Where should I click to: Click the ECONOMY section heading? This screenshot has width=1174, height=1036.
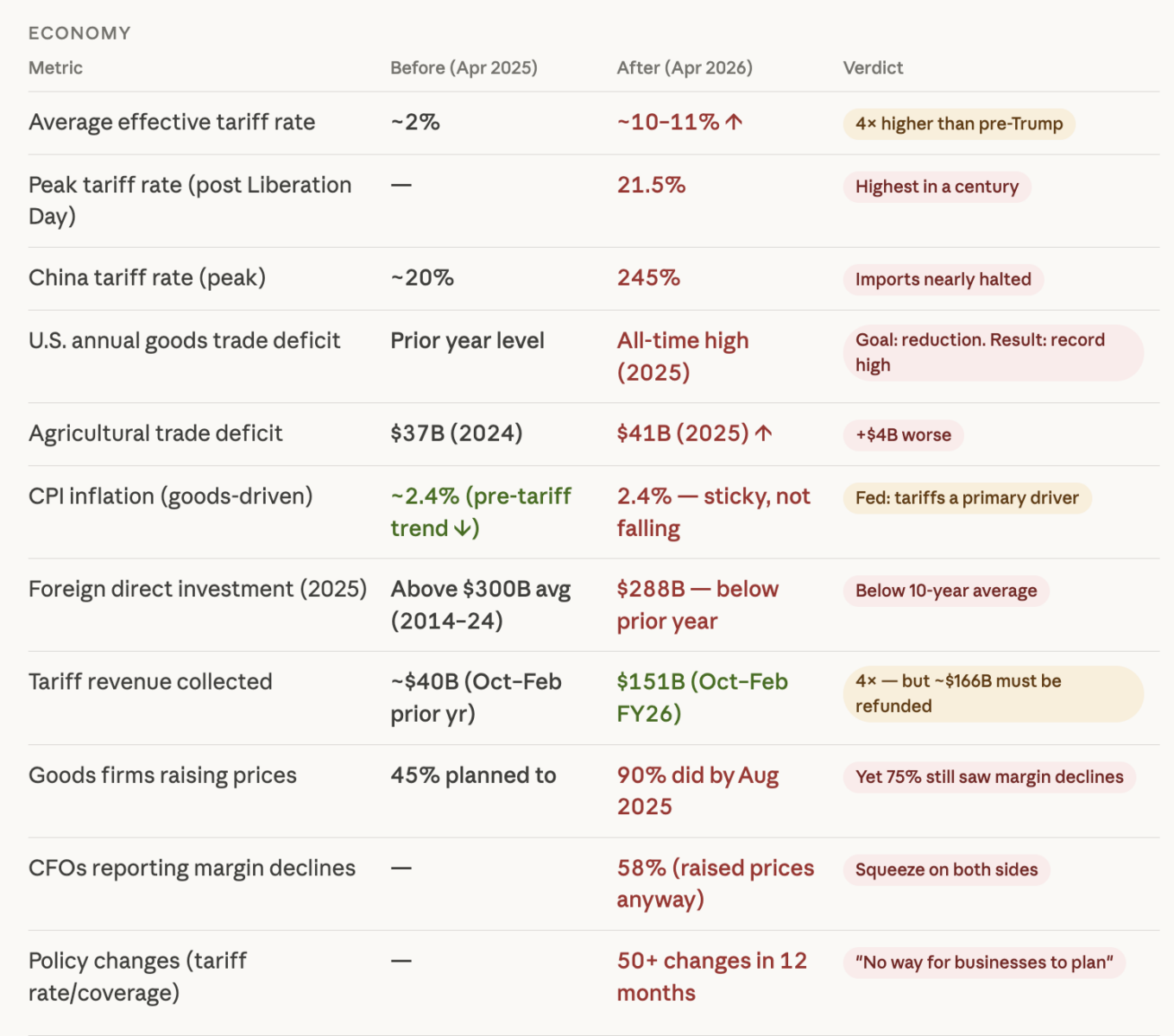pos(79,33)
